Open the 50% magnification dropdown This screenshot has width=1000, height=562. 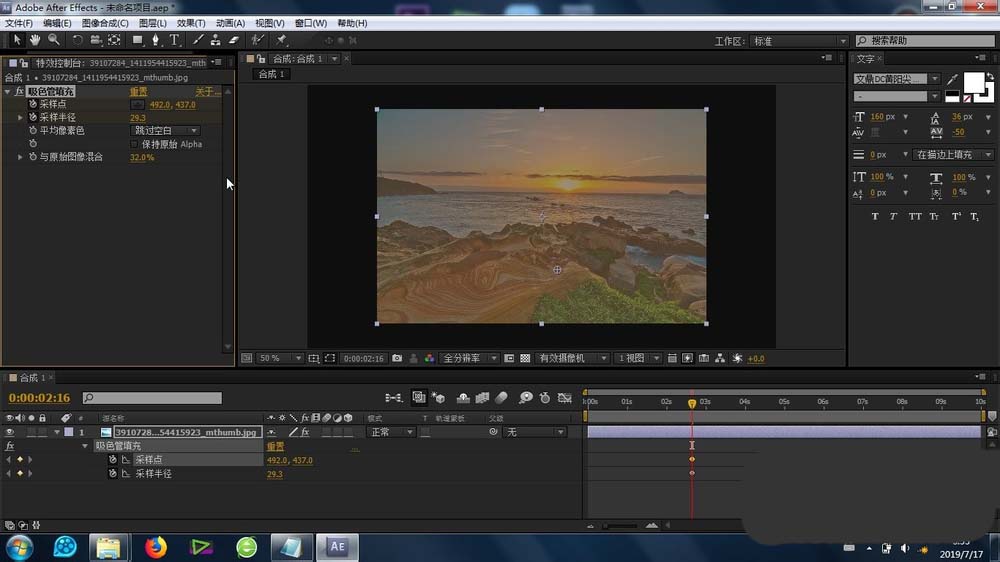281,358
